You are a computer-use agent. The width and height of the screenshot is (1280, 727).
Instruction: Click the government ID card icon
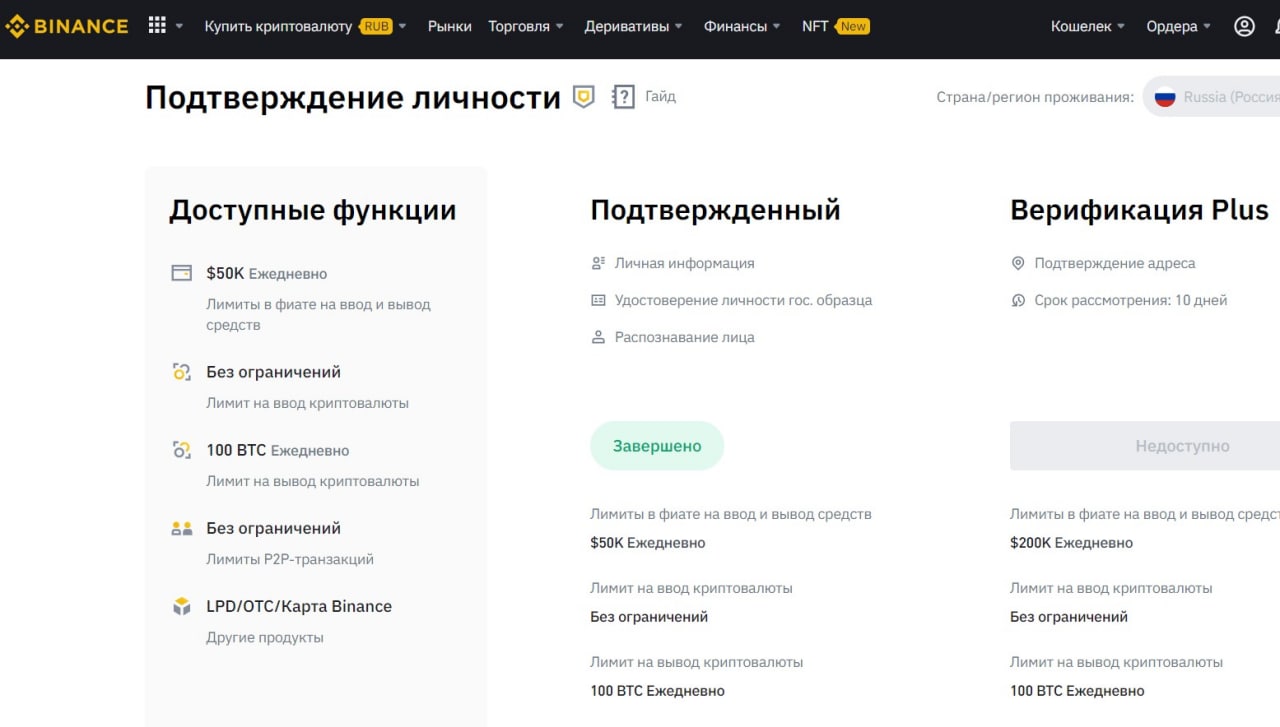(598, 300)
